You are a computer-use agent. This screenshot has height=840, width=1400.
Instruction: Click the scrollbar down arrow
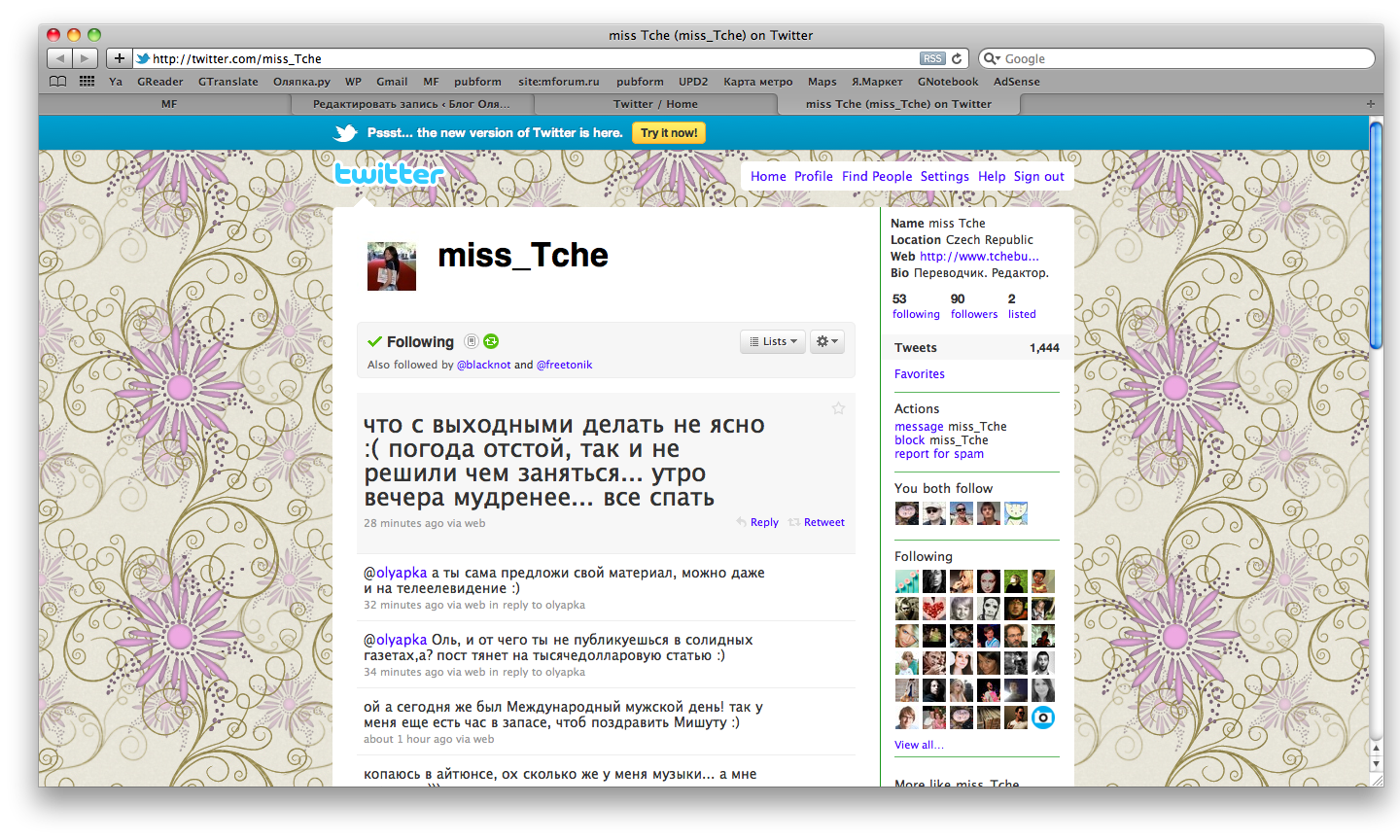1376,764
